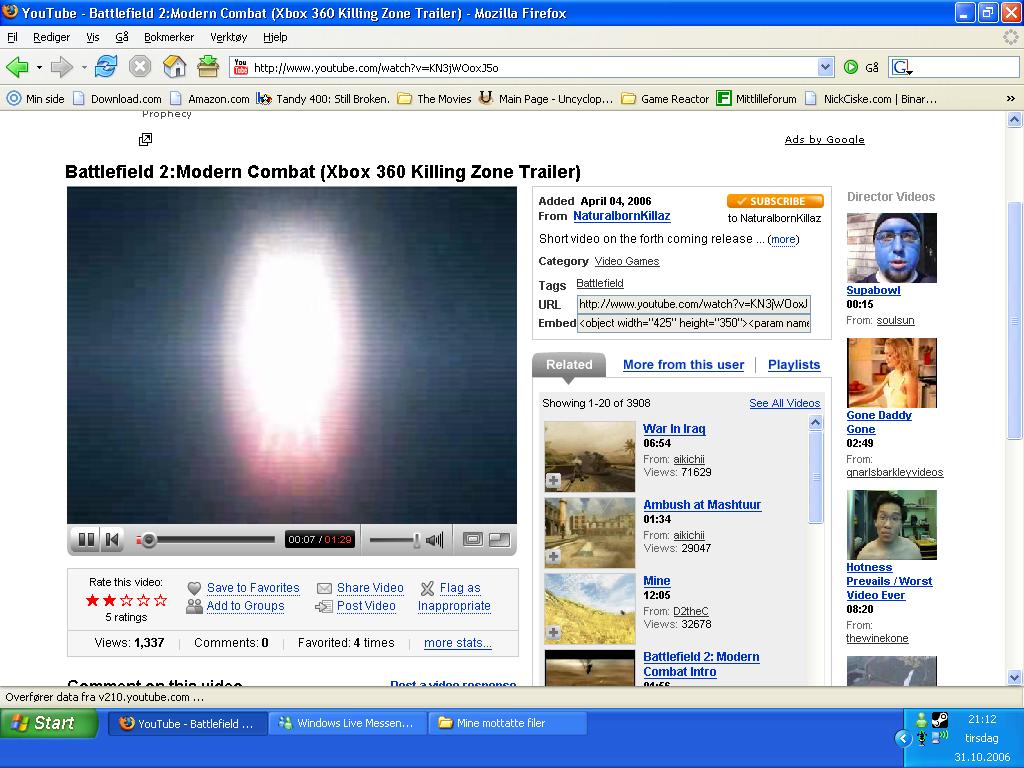Open the forward button history dropdown

coord(84,67)
